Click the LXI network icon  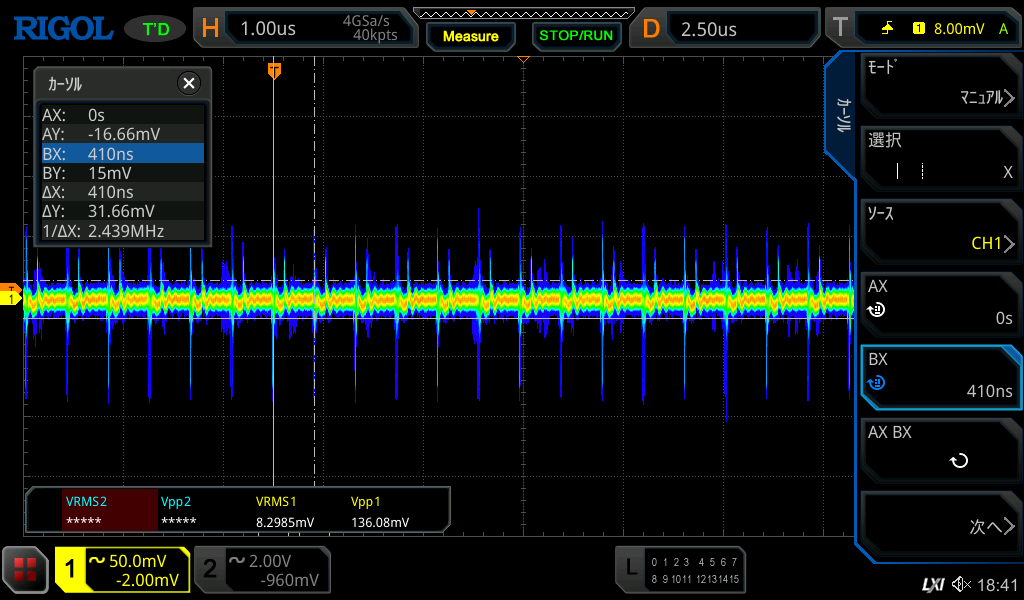pos(931,584)
